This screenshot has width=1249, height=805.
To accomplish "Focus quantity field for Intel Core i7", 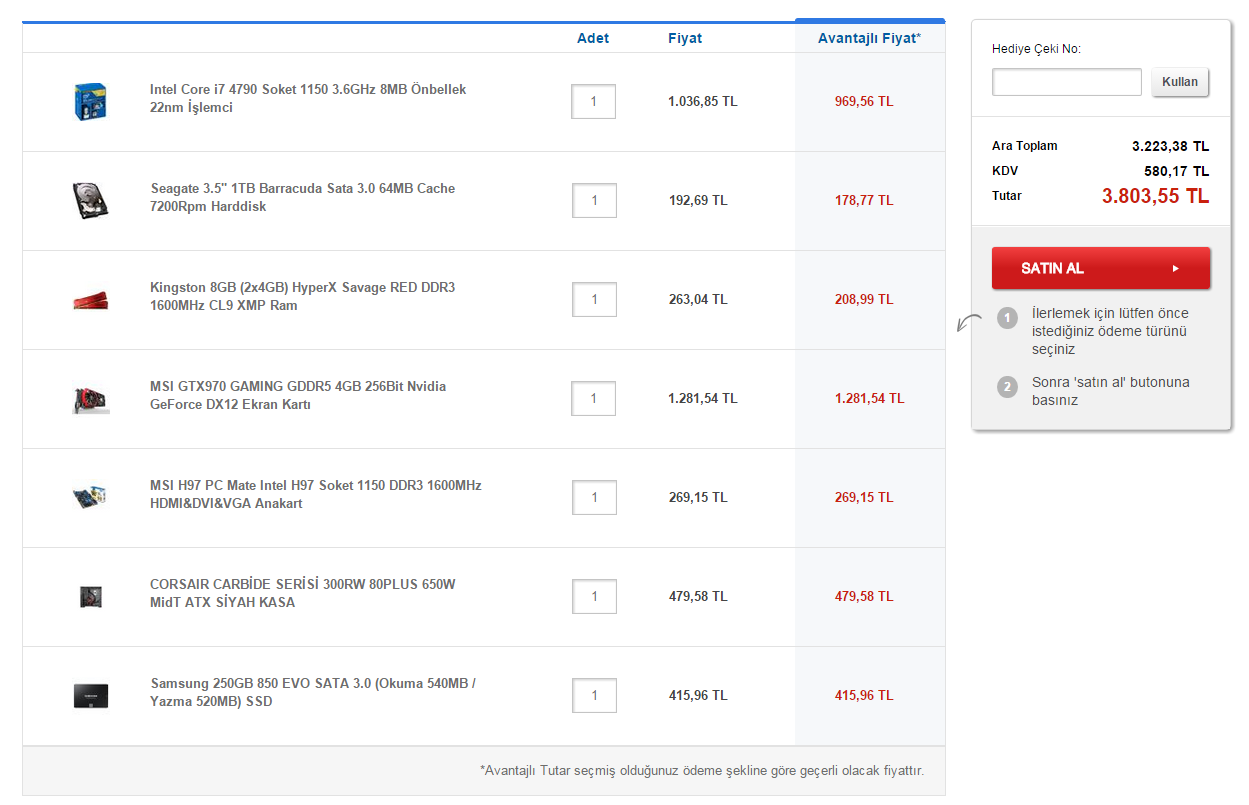I will (594, 102).
